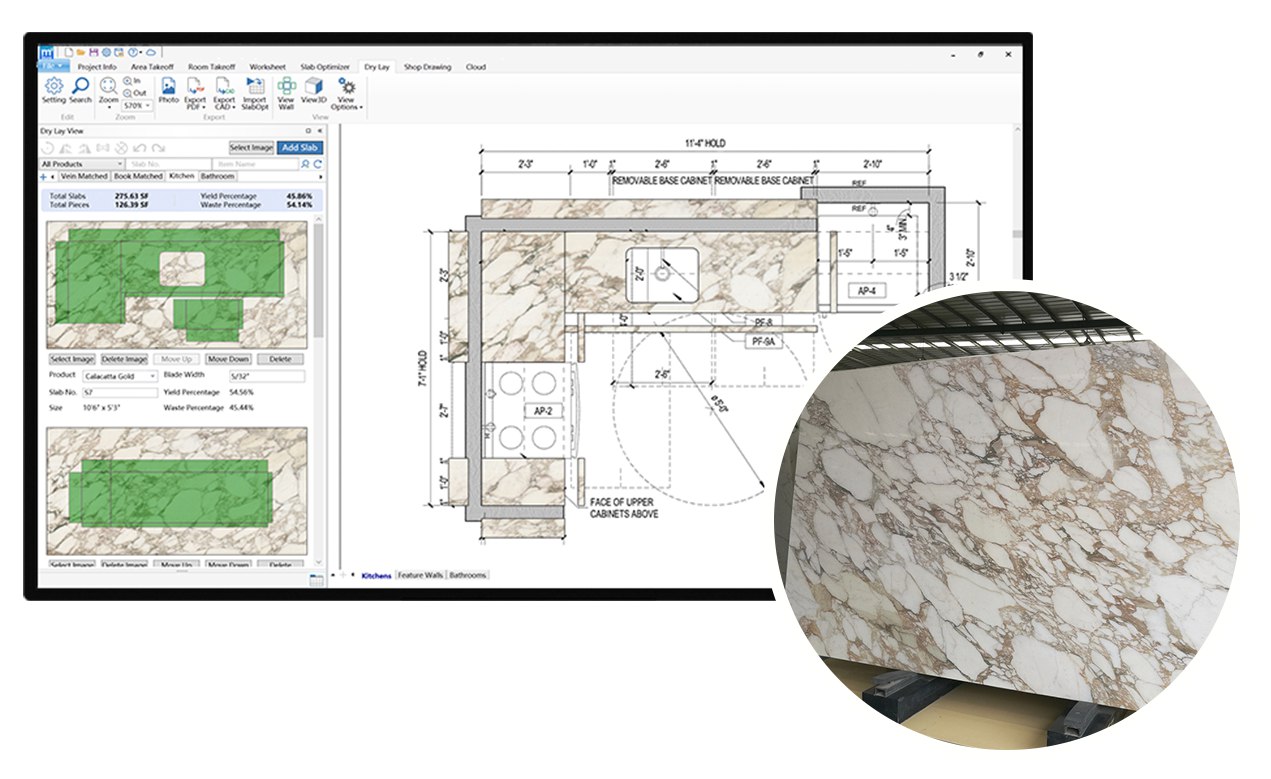Pin the Dry Lay View panel
Screen dimensions: 1271x779
(308, 130)
